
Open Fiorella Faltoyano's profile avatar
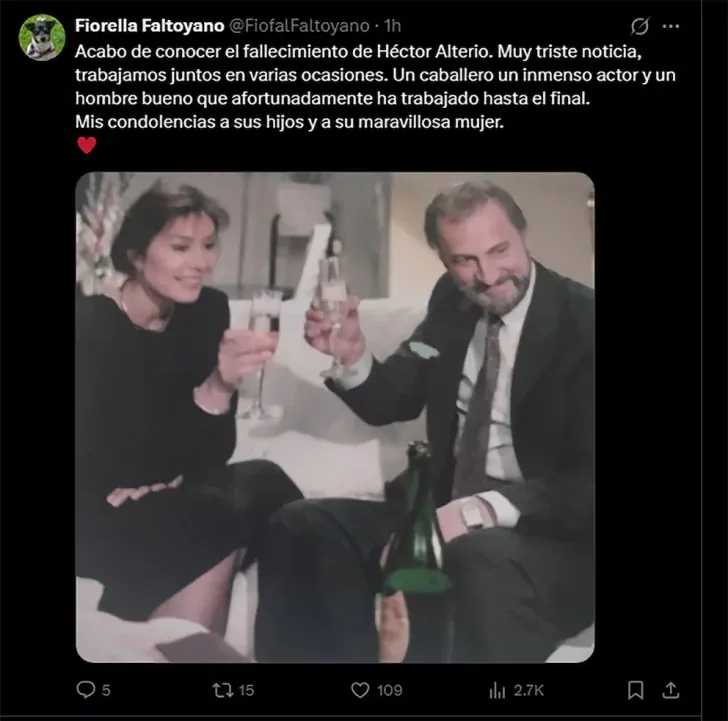point(42,37)
